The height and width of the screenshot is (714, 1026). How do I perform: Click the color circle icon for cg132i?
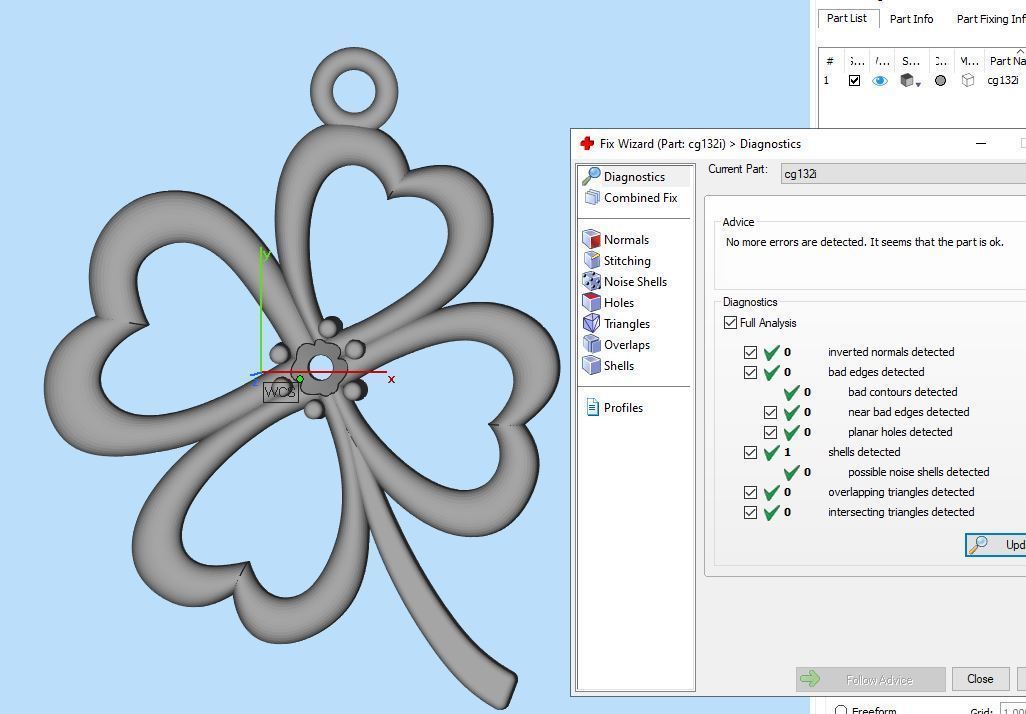(x=940, y=80)
